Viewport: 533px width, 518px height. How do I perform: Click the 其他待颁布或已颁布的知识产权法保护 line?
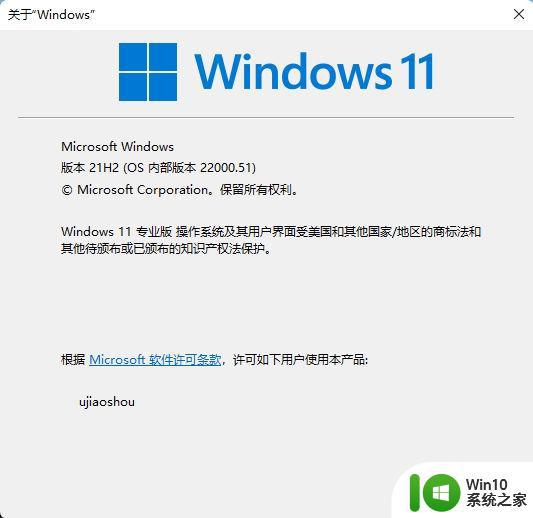166,249
